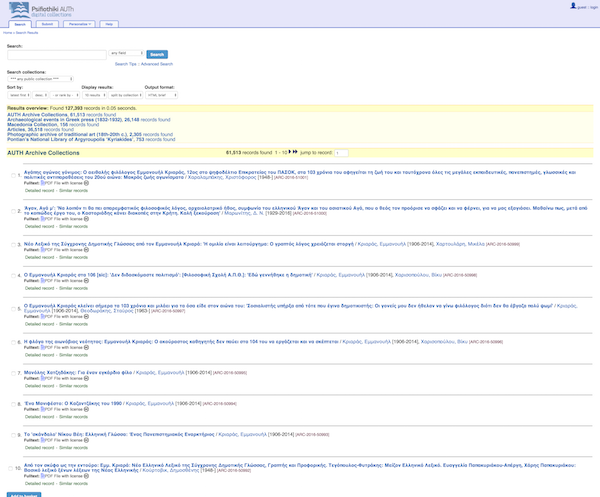
Task: Tick the checkbox for record 5
Action: [x=13, y=307]
